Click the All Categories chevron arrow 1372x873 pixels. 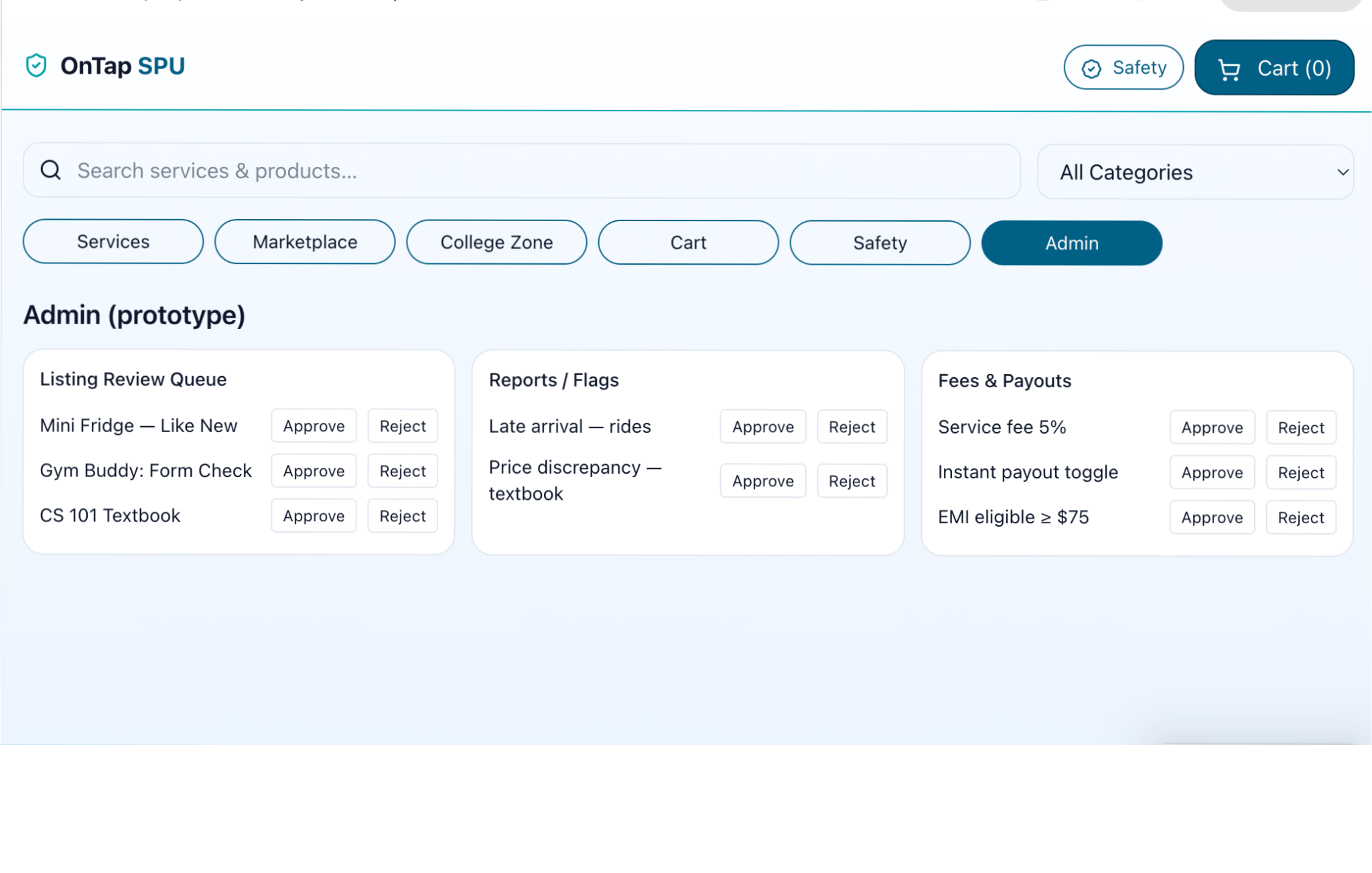1343,172
